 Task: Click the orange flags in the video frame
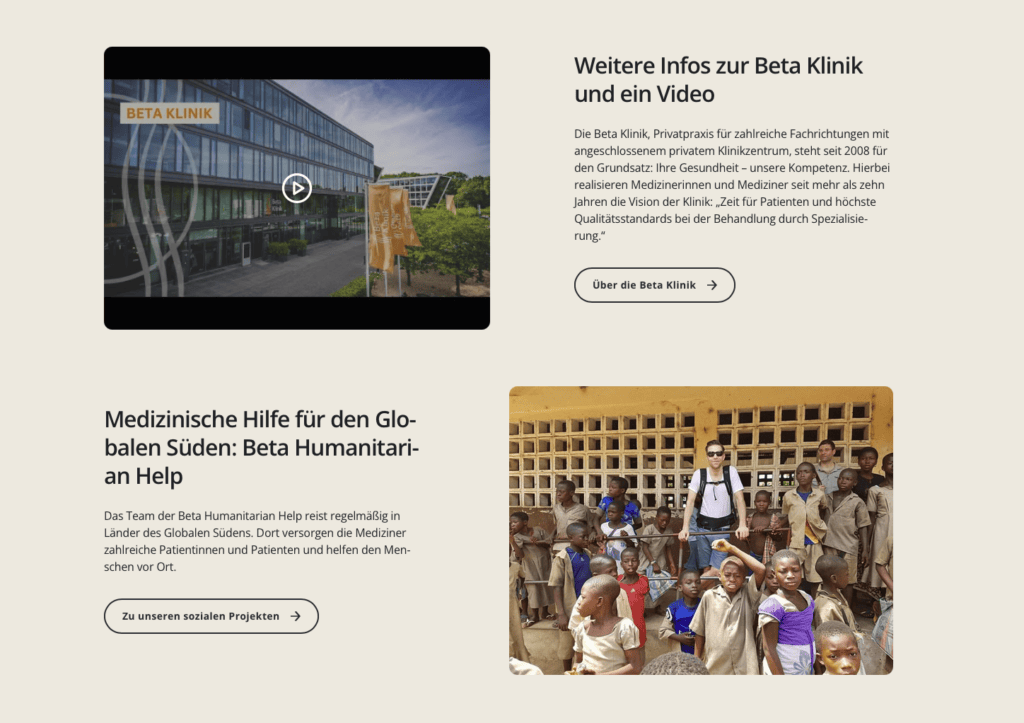(391, 225)
